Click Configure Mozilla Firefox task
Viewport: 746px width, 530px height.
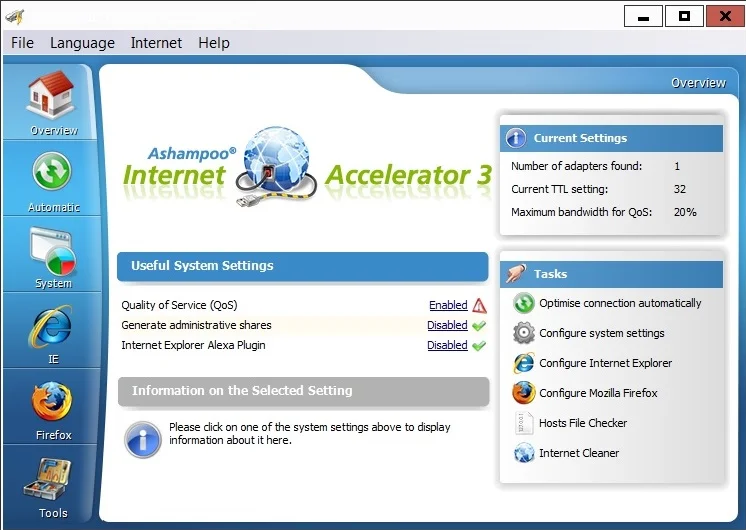(598, 393)
